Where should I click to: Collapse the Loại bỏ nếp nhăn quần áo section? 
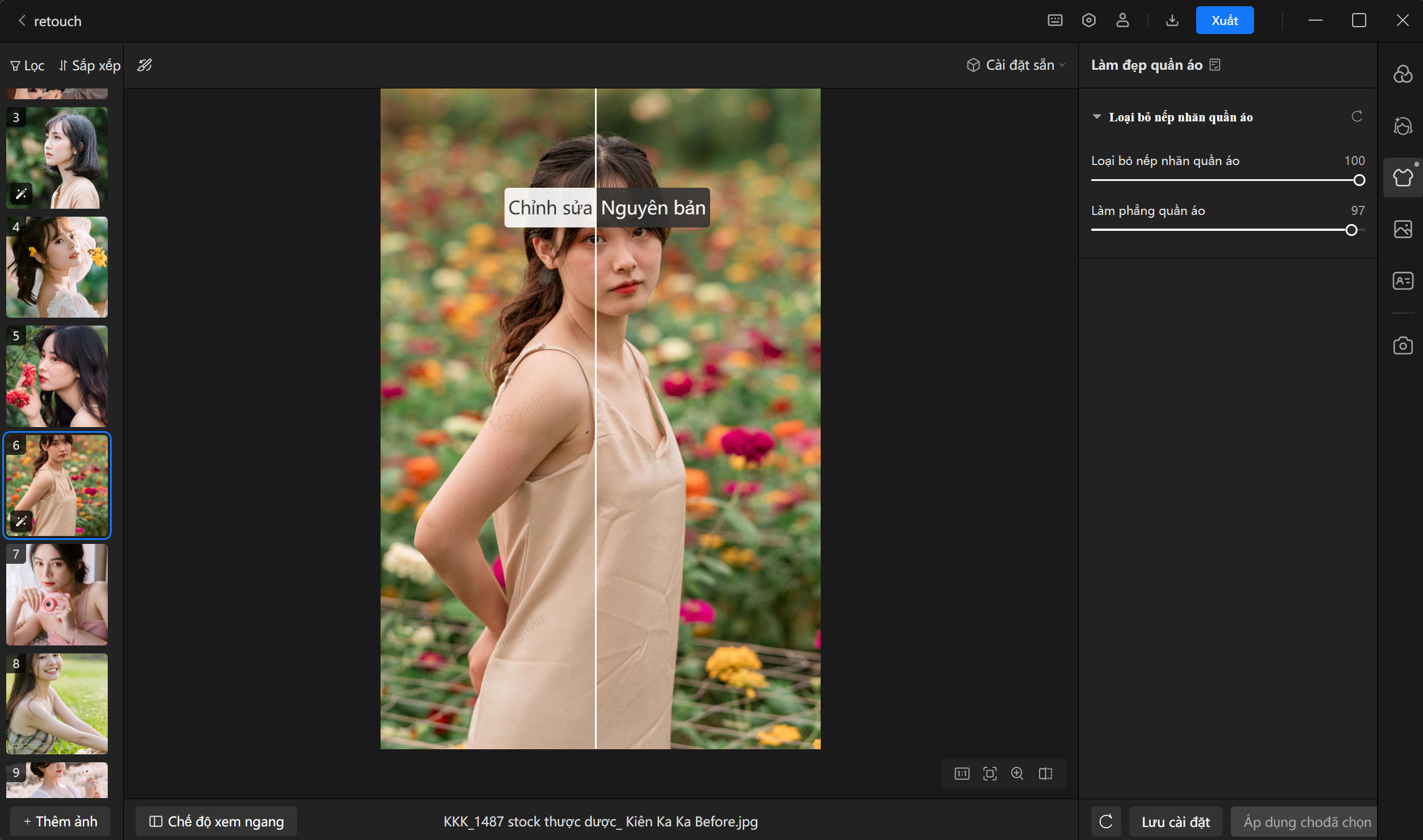tap(1097, 117)
